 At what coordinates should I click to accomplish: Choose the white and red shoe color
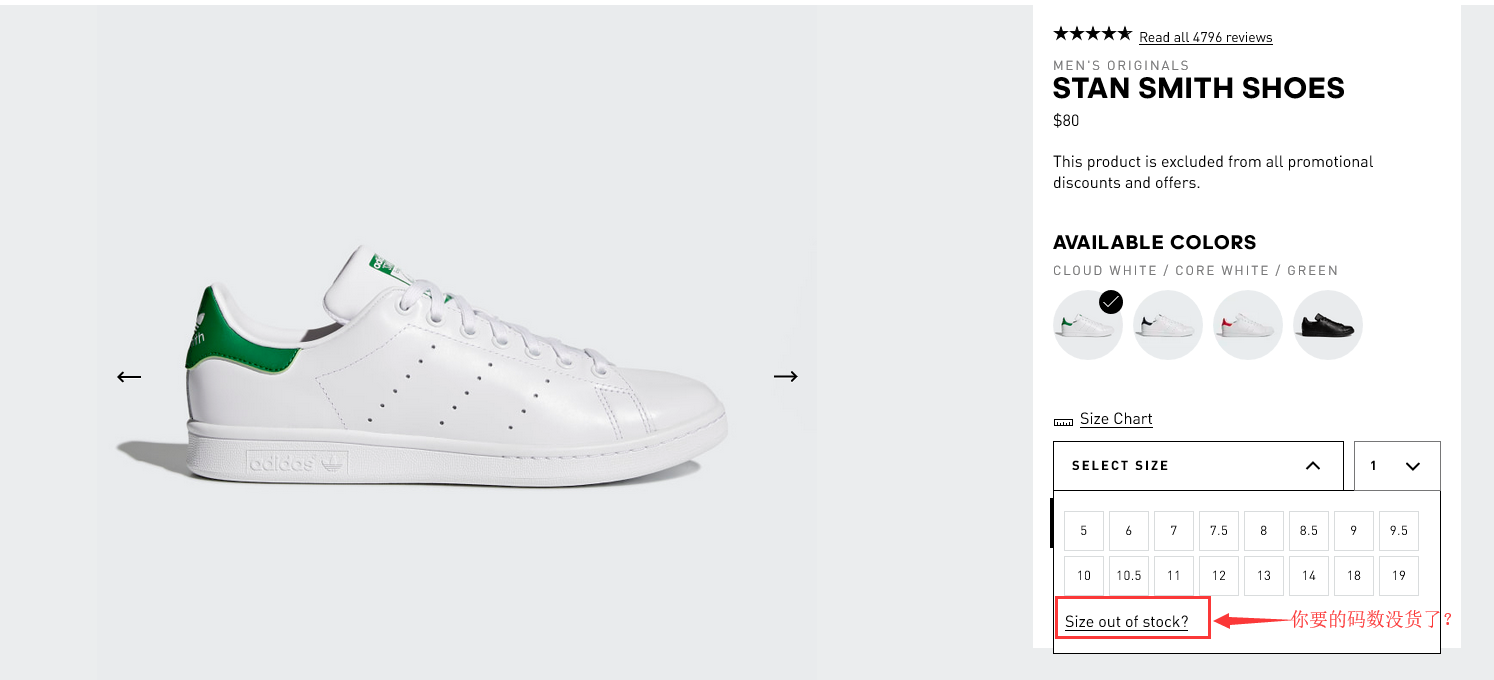pyautogui.click(x=1248, y=325)
